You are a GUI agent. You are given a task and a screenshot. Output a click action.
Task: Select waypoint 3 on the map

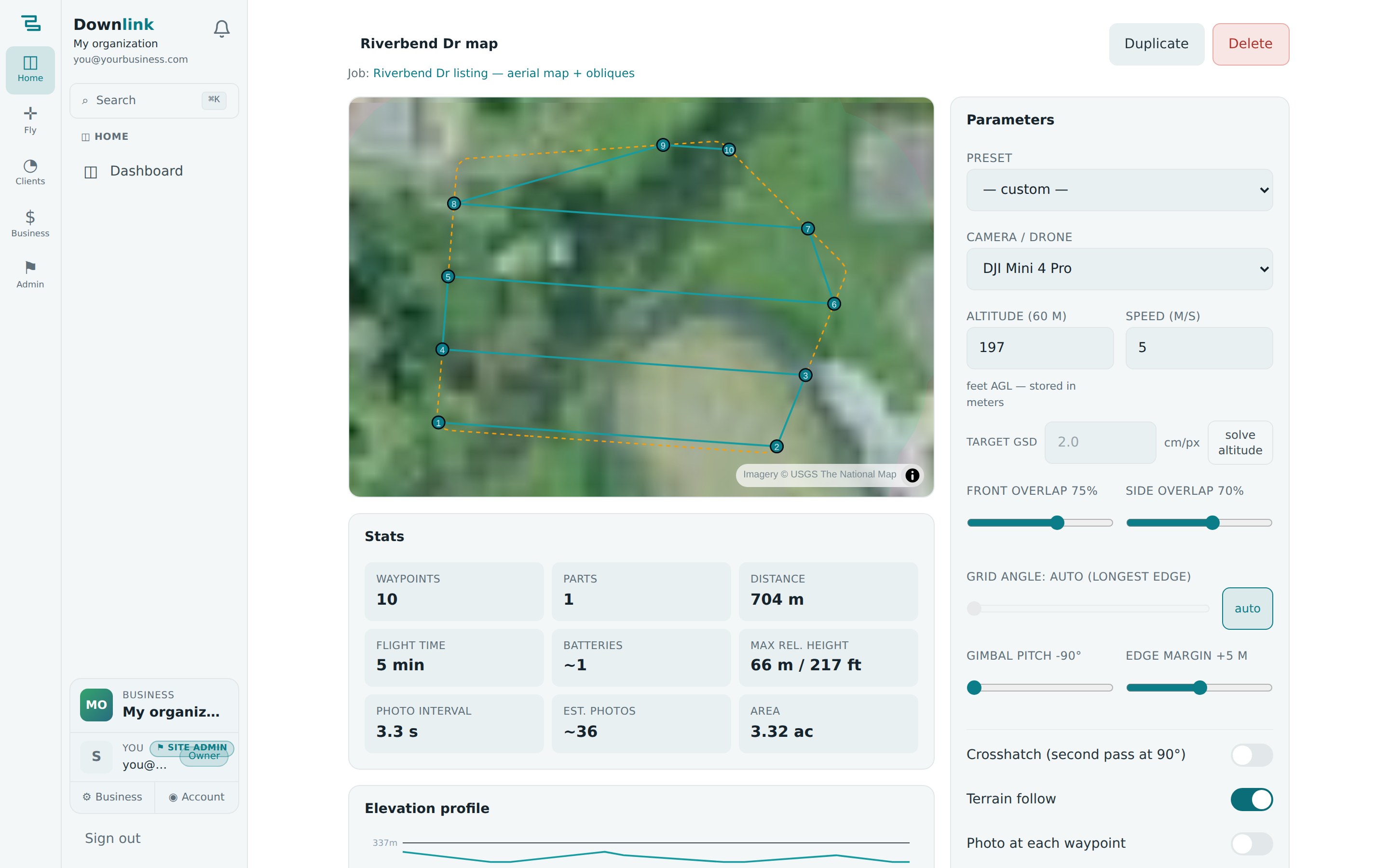click(x=805, y=375)
